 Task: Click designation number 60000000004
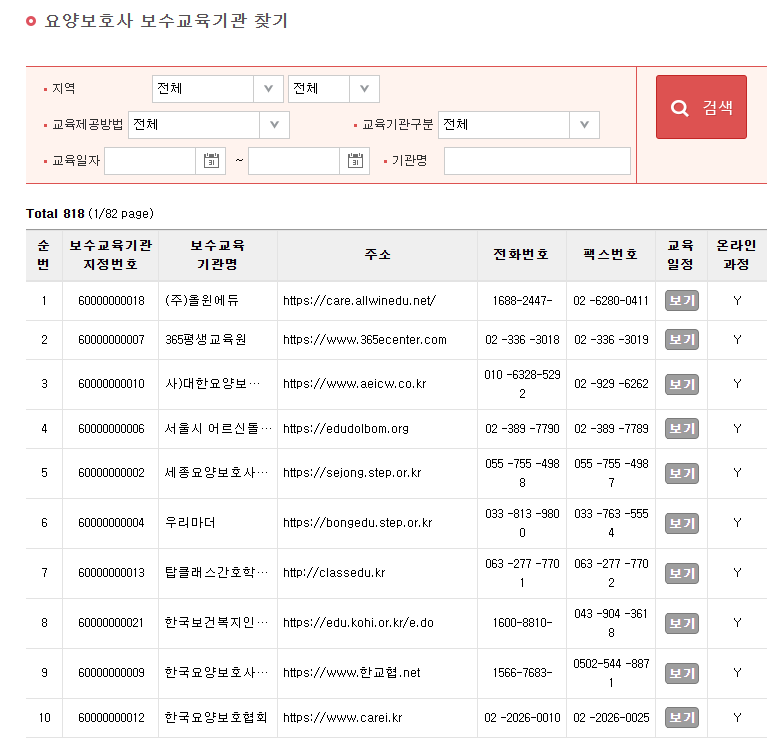coord(111,523)
